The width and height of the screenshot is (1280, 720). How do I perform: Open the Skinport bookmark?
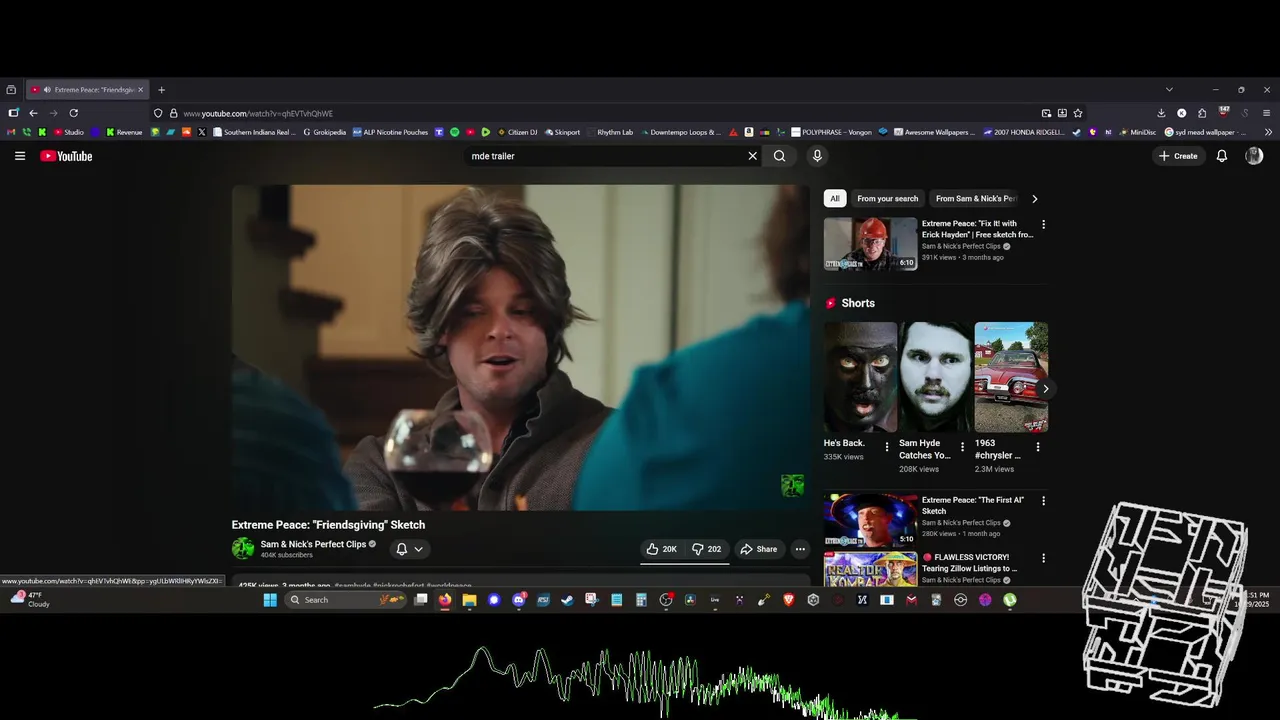coord(562,132)
